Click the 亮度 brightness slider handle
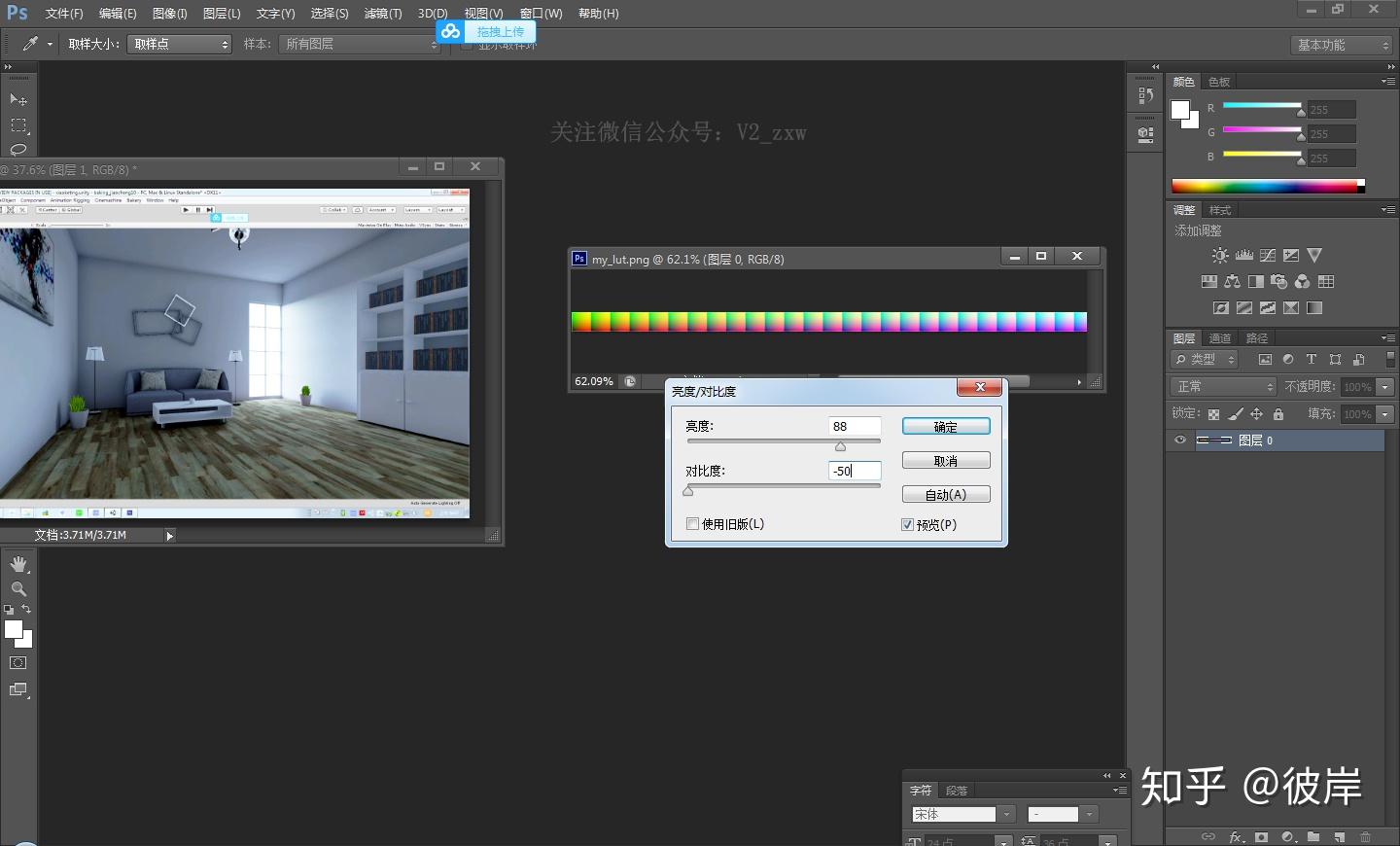Viewport: 1400px width, 846px height. pyautogui.click(x=840, y=446)
